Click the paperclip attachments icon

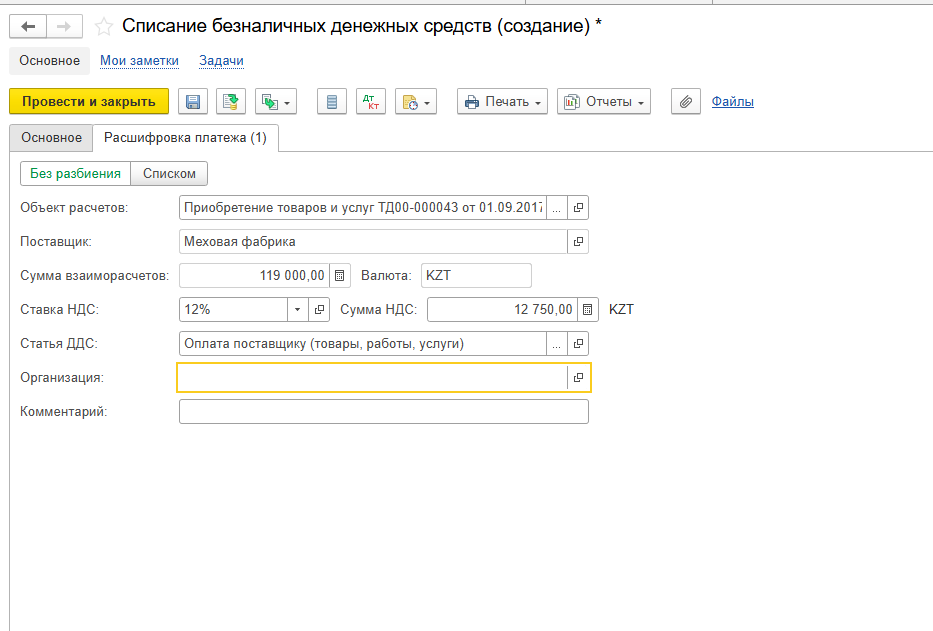[x=685, y=101]
